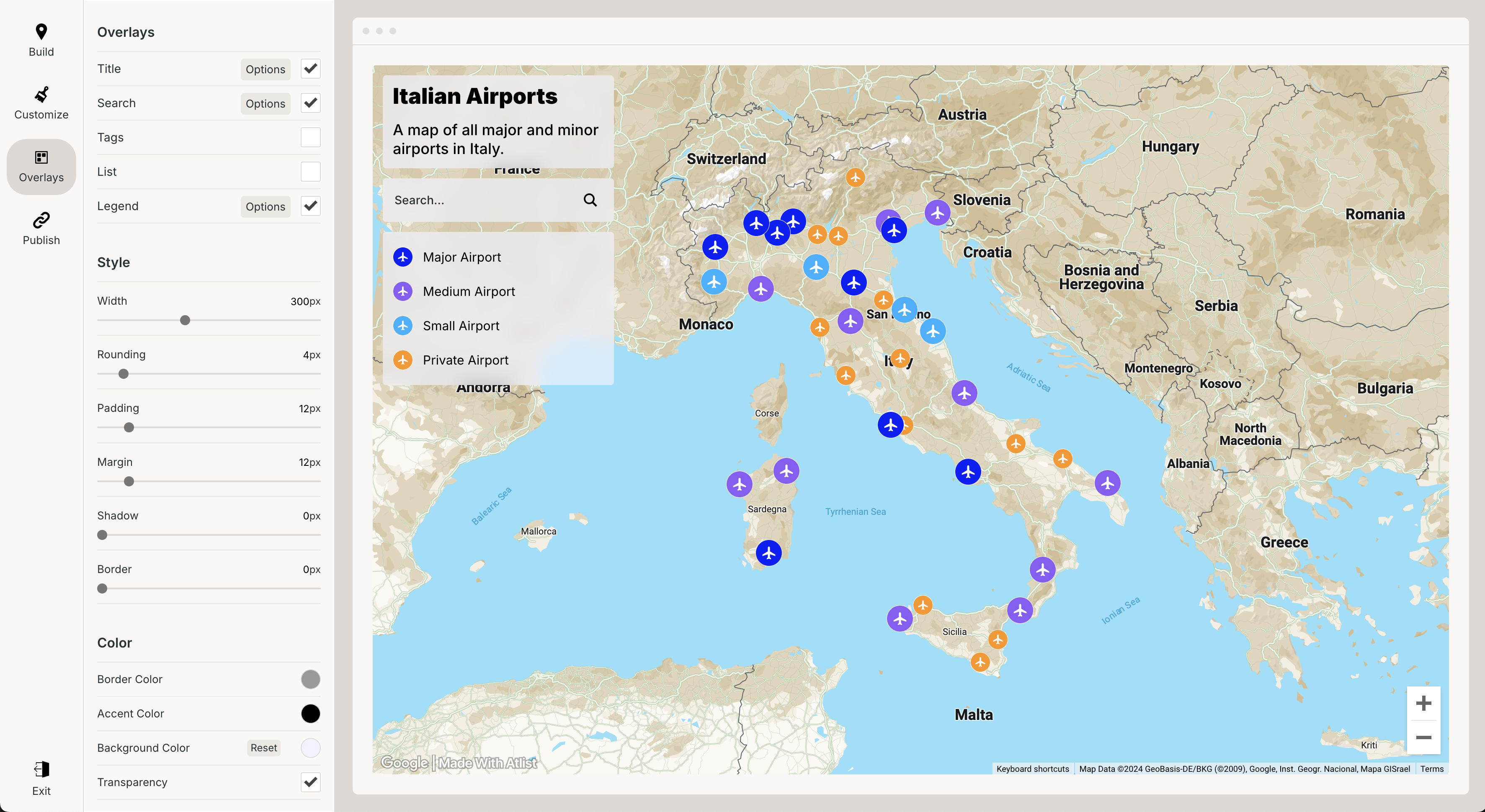Disable the Legend overlay checkbox
Viewport: 1485px width, 812px height.
[310, 206]
